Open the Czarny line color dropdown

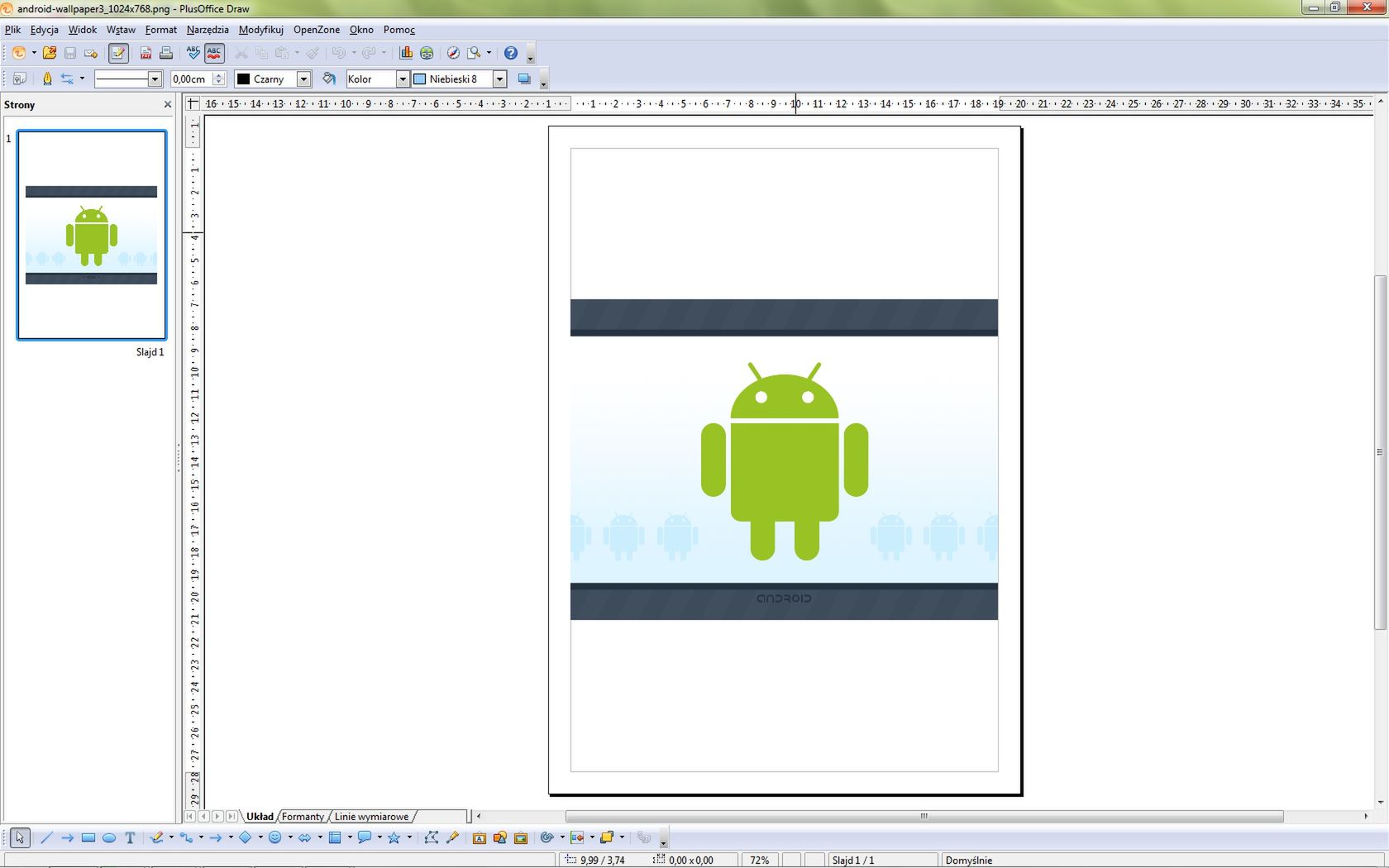coord(303,79)
